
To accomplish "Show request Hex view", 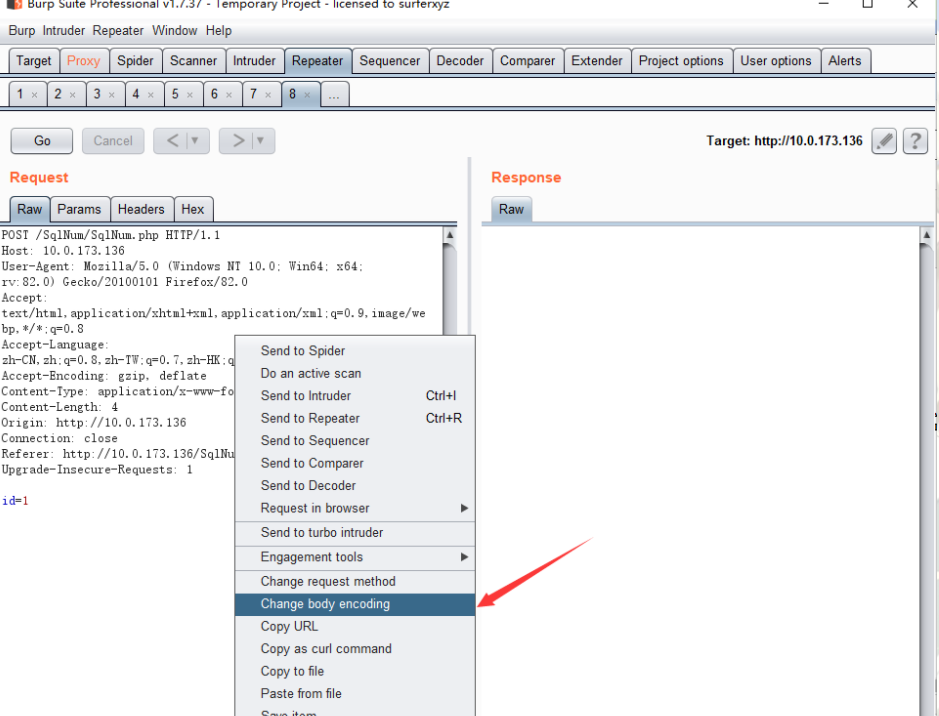I will pos(193,210).
